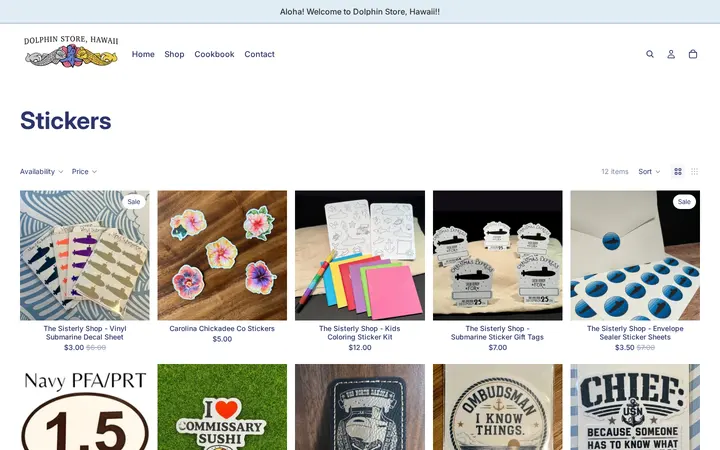Open the Contact menu item
This screenshot has width=720, height=450.
tap(259, 54)
